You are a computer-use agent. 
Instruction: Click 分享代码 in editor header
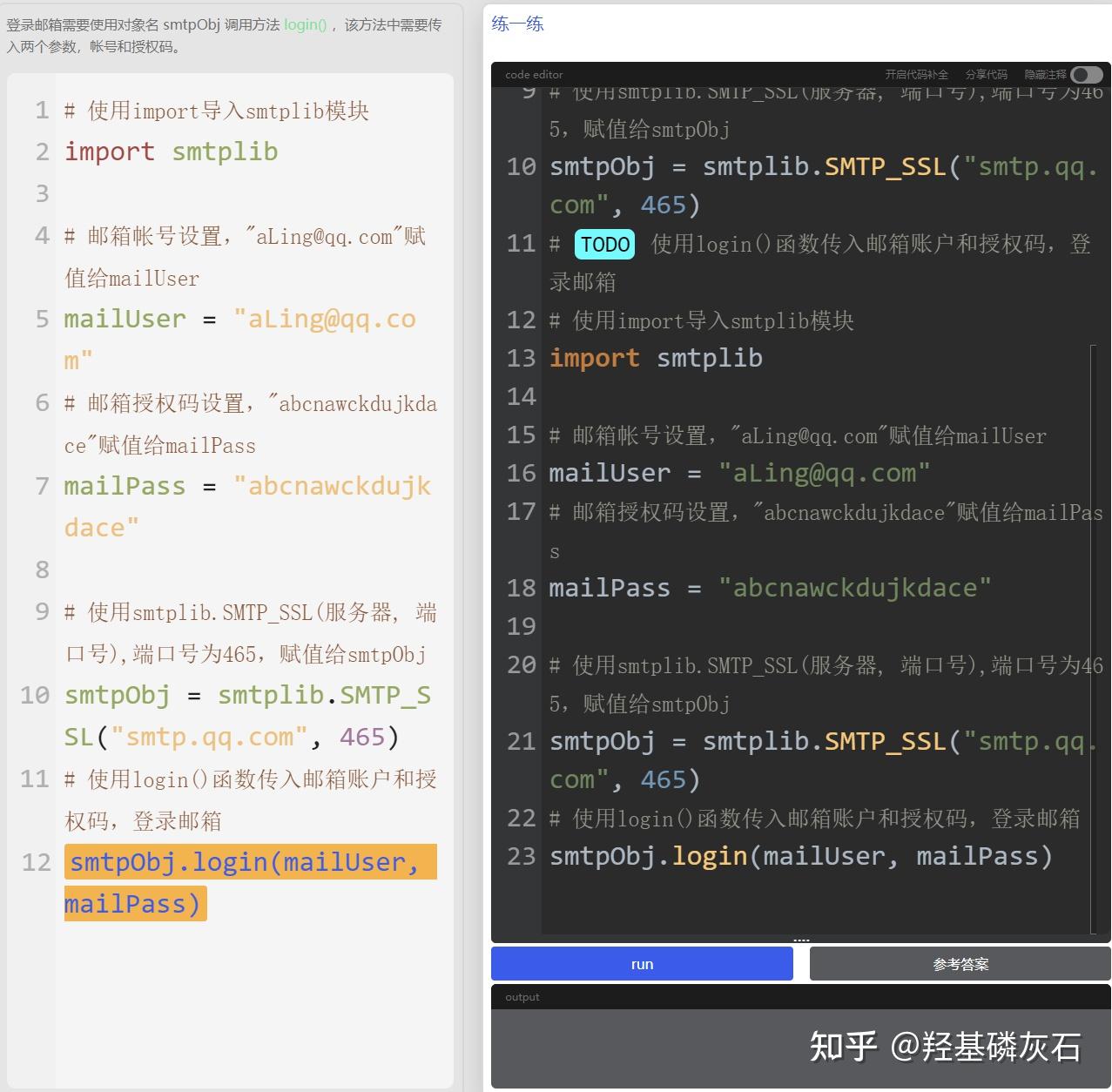(986, 75)
